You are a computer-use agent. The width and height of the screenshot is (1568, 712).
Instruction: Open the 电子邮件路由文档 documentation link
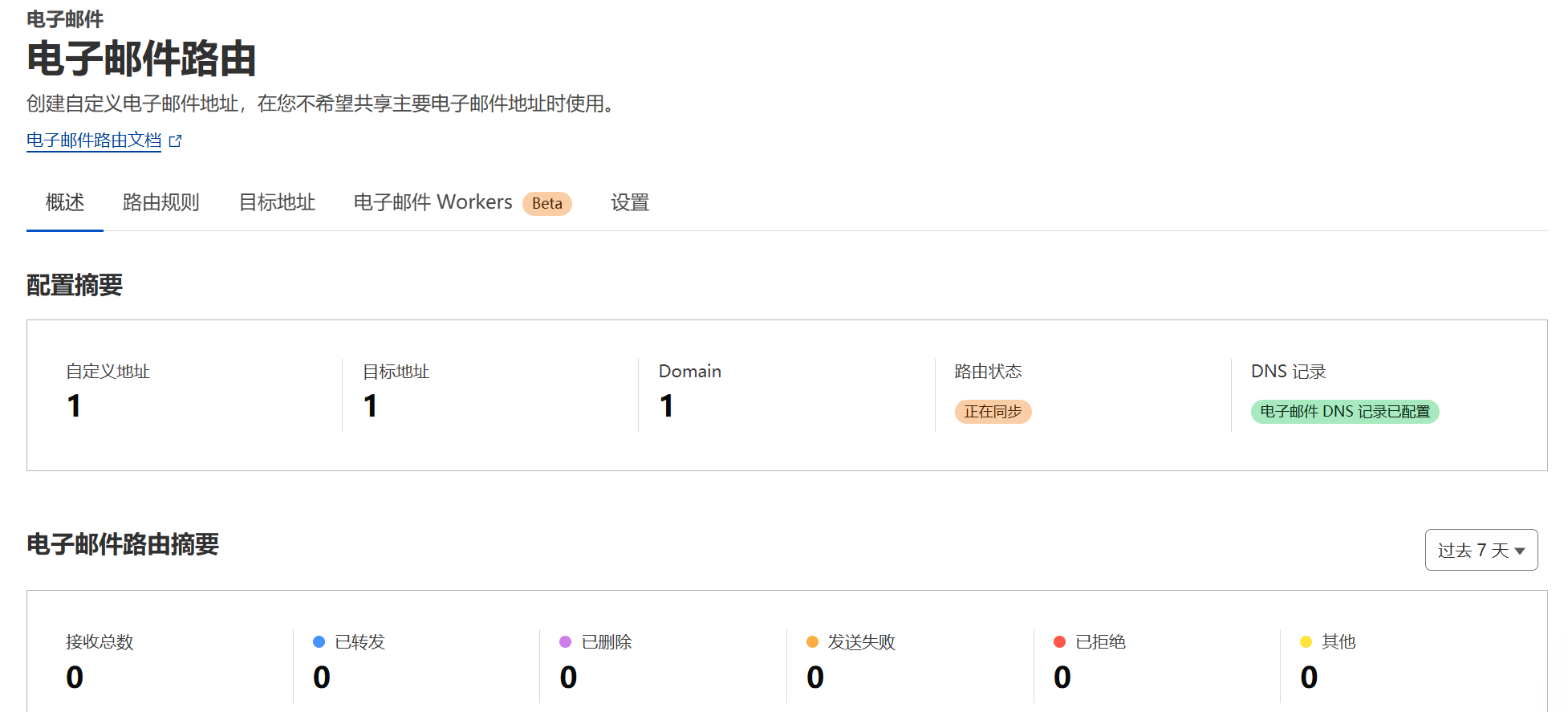94,140
